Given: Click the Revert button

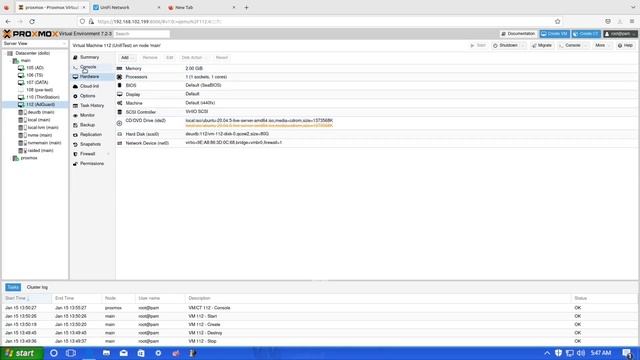Looking at the screenshot, I should 222,58.
